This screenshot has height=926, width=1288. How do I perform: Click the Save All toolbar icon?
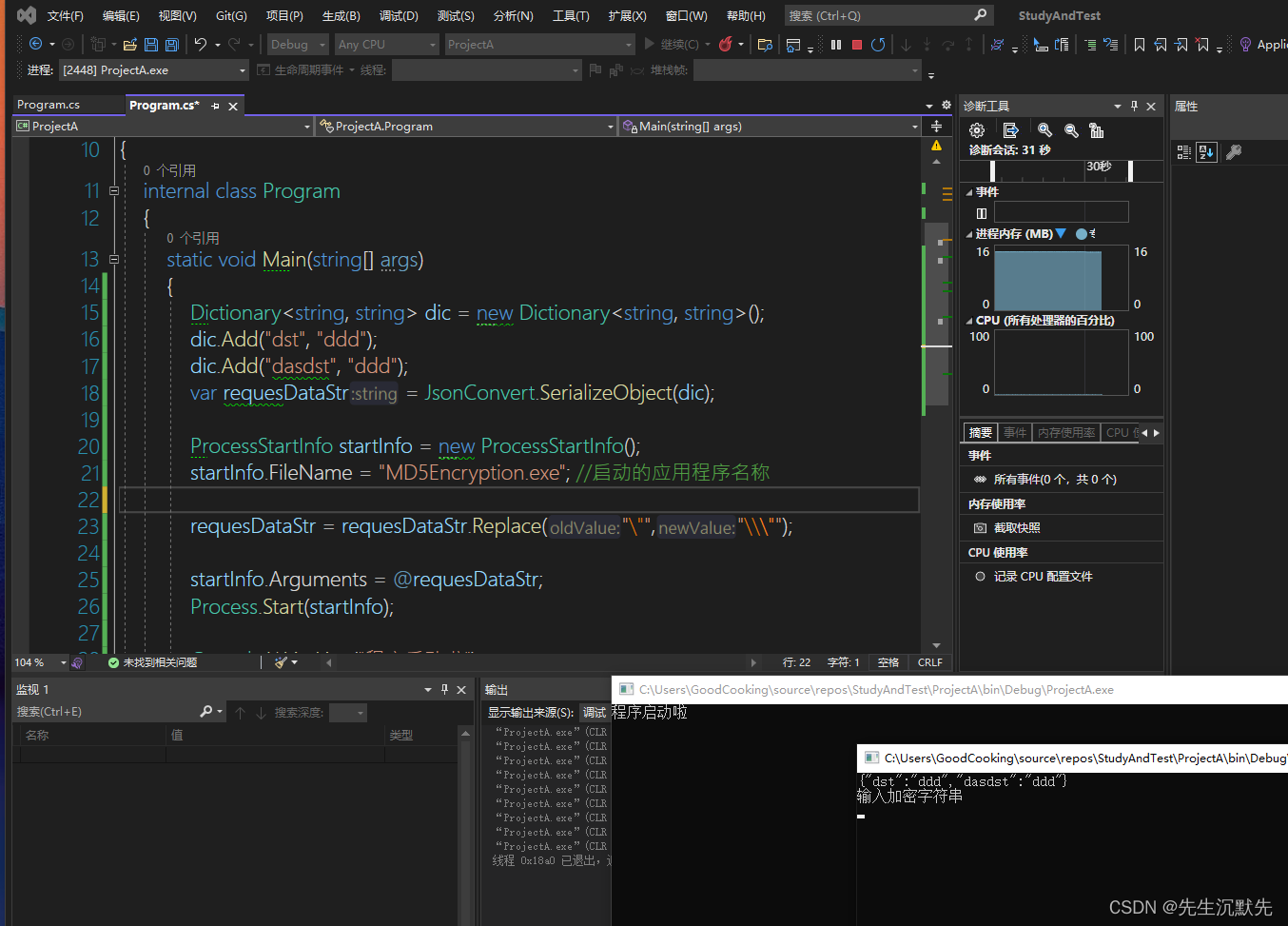[170, 44]
